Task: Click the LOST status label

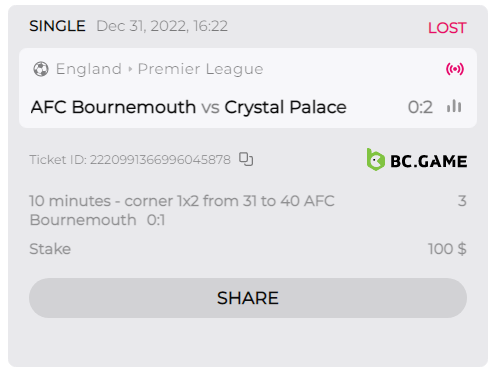Action: 447,28
